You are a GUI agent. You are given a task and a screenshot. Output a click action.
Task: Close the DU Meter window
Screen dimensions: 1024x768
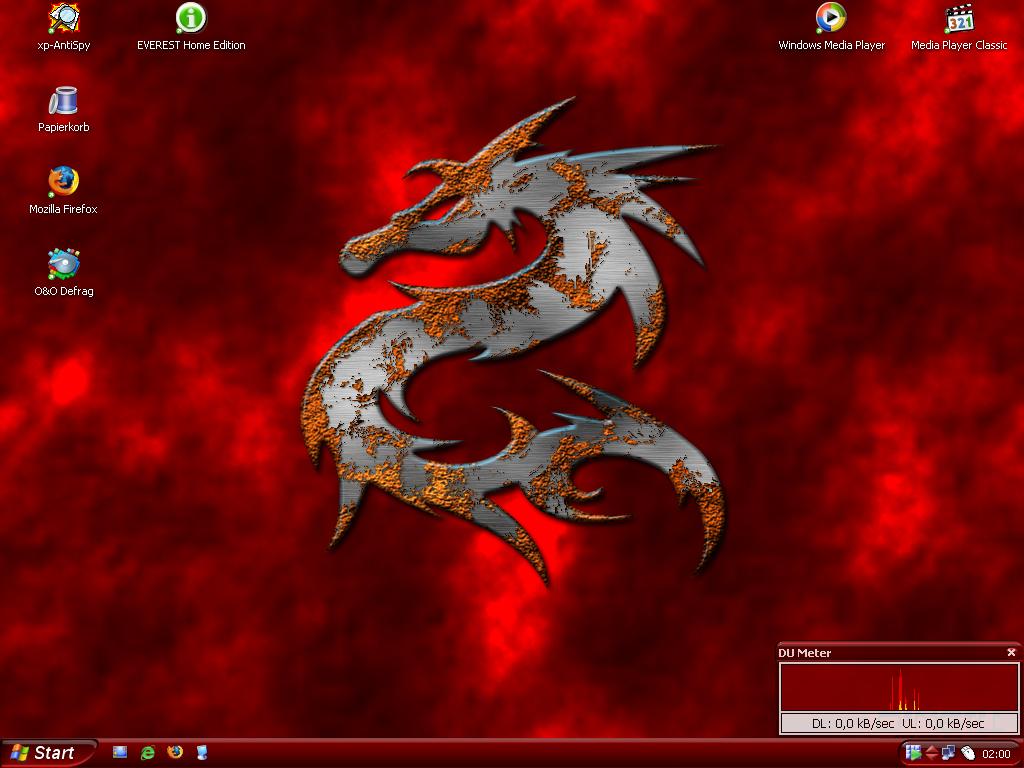pyautogui.click(x=1011, y=653)
